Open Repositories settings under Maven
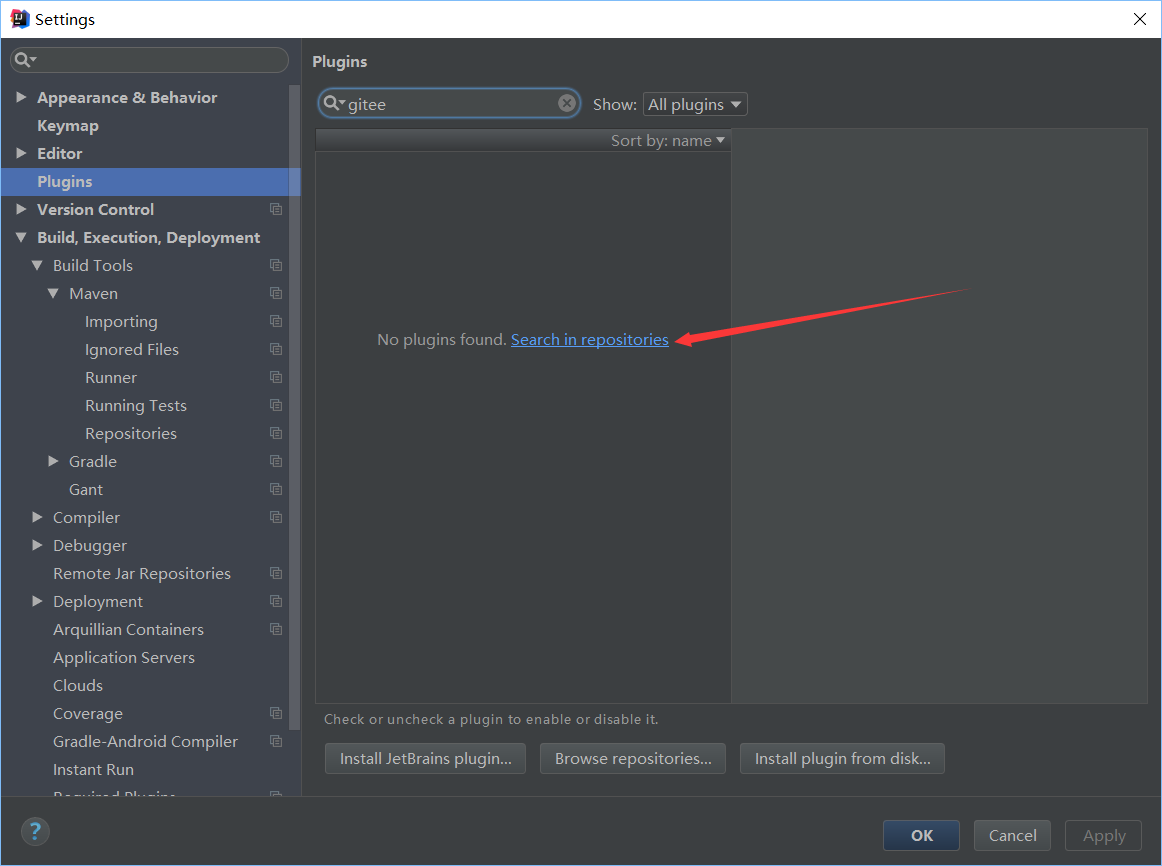 pyautogui.click(x=130, y=433)
